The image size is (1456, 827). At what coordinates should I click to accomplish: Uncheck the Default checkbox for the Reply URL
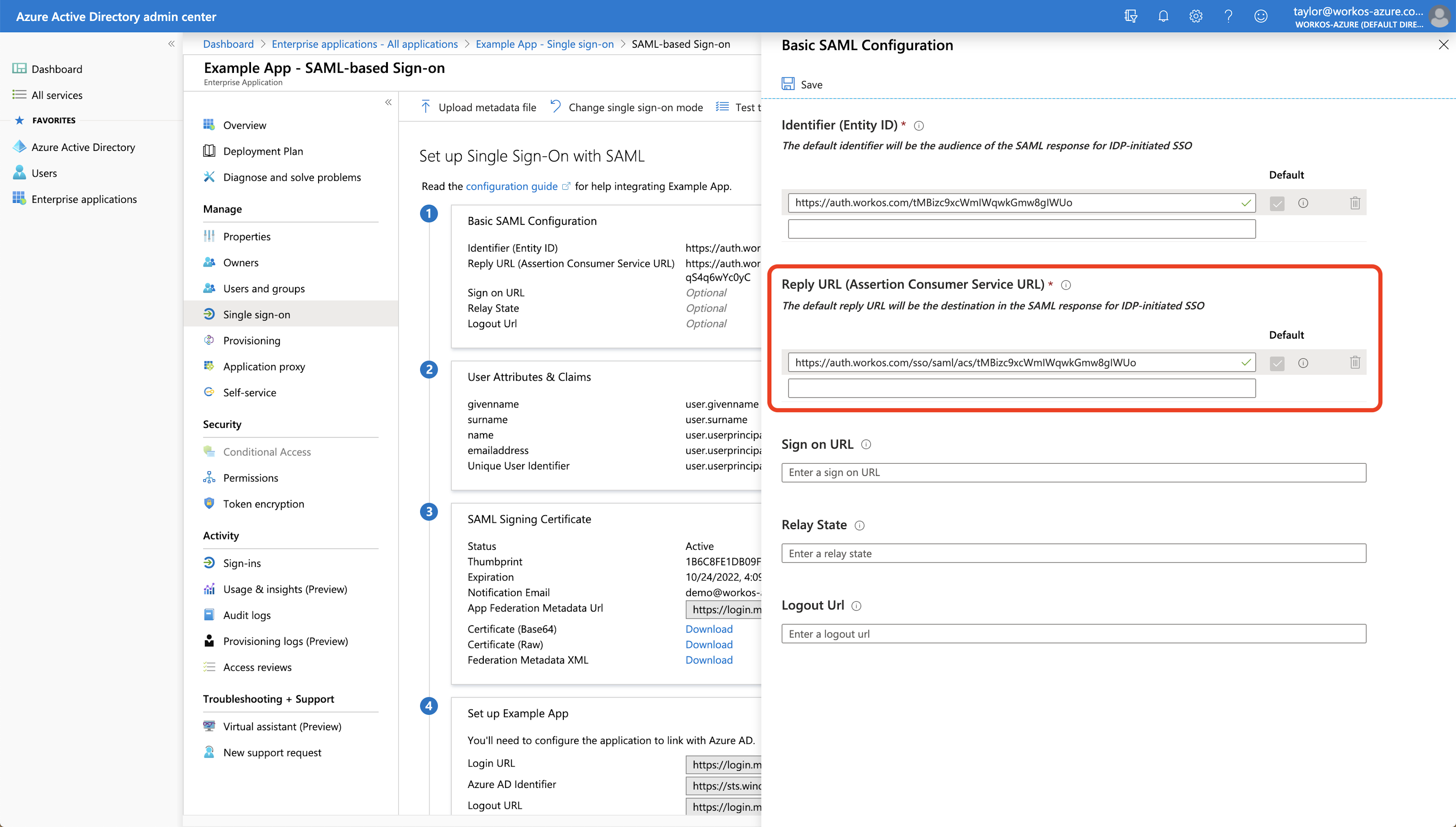1277,363
